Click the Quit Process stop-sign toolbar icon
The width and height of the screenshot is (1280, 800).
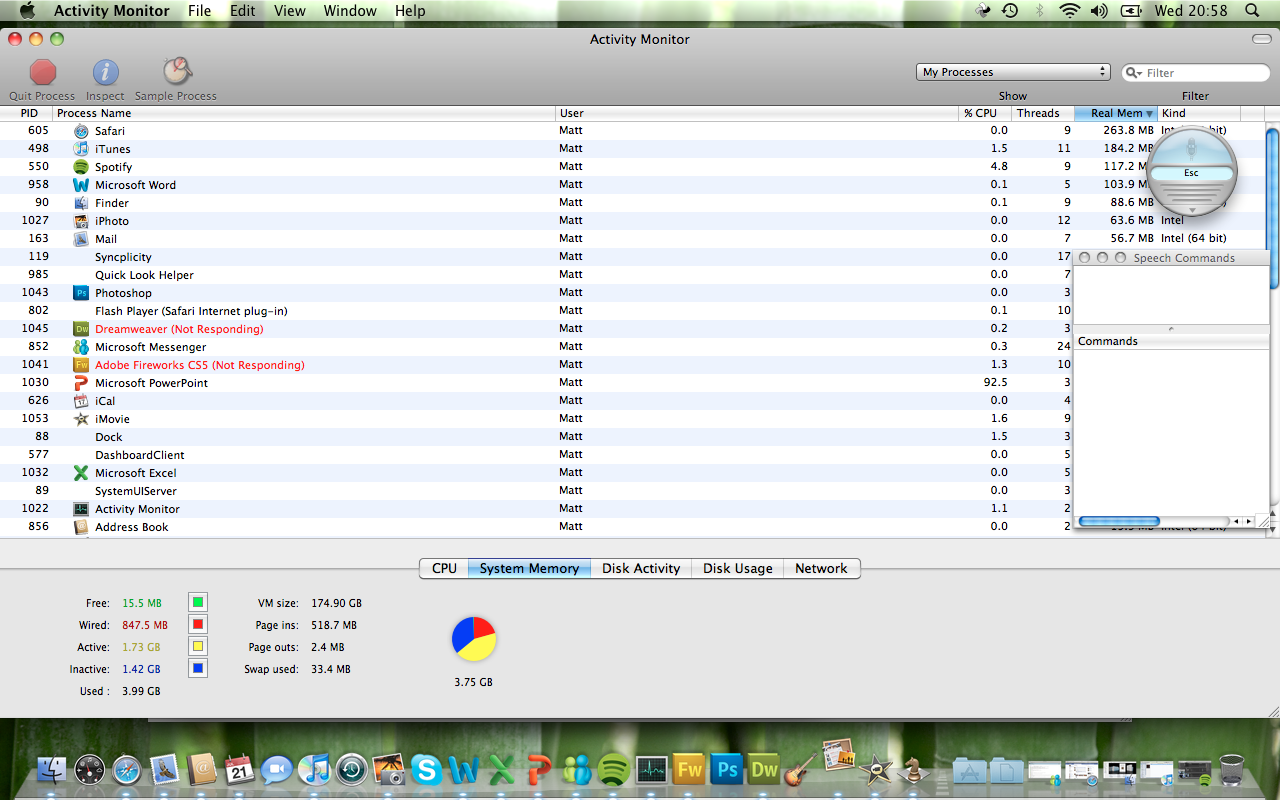tap(43, 72)
